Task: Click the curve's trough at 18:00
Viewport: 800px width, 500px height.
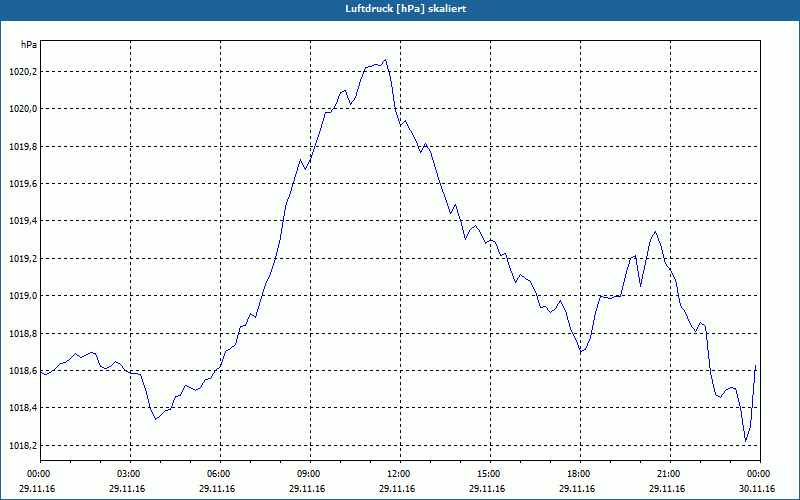Action: (581, 352)
